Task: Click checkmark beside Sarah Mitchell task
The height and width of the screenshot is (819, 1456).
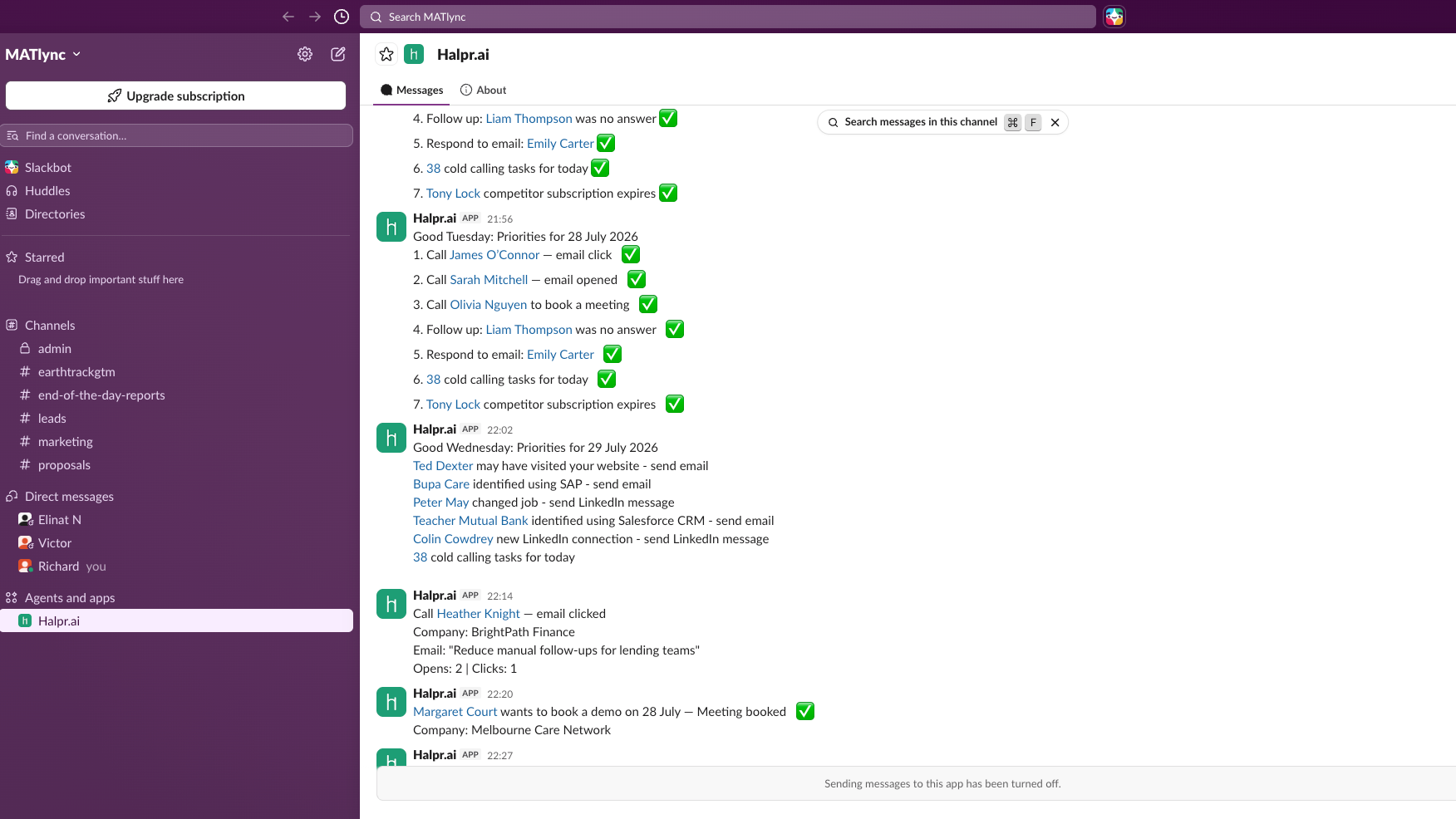Action: (x=637, y=280)
